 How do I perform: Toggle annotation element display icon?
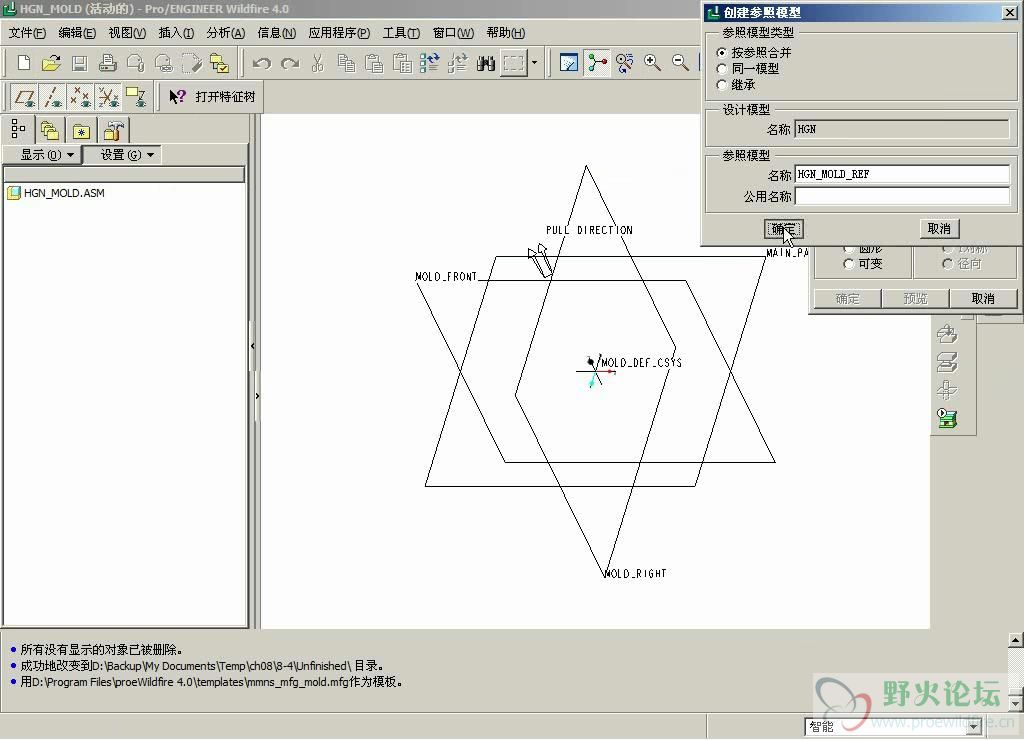point(136,97)
